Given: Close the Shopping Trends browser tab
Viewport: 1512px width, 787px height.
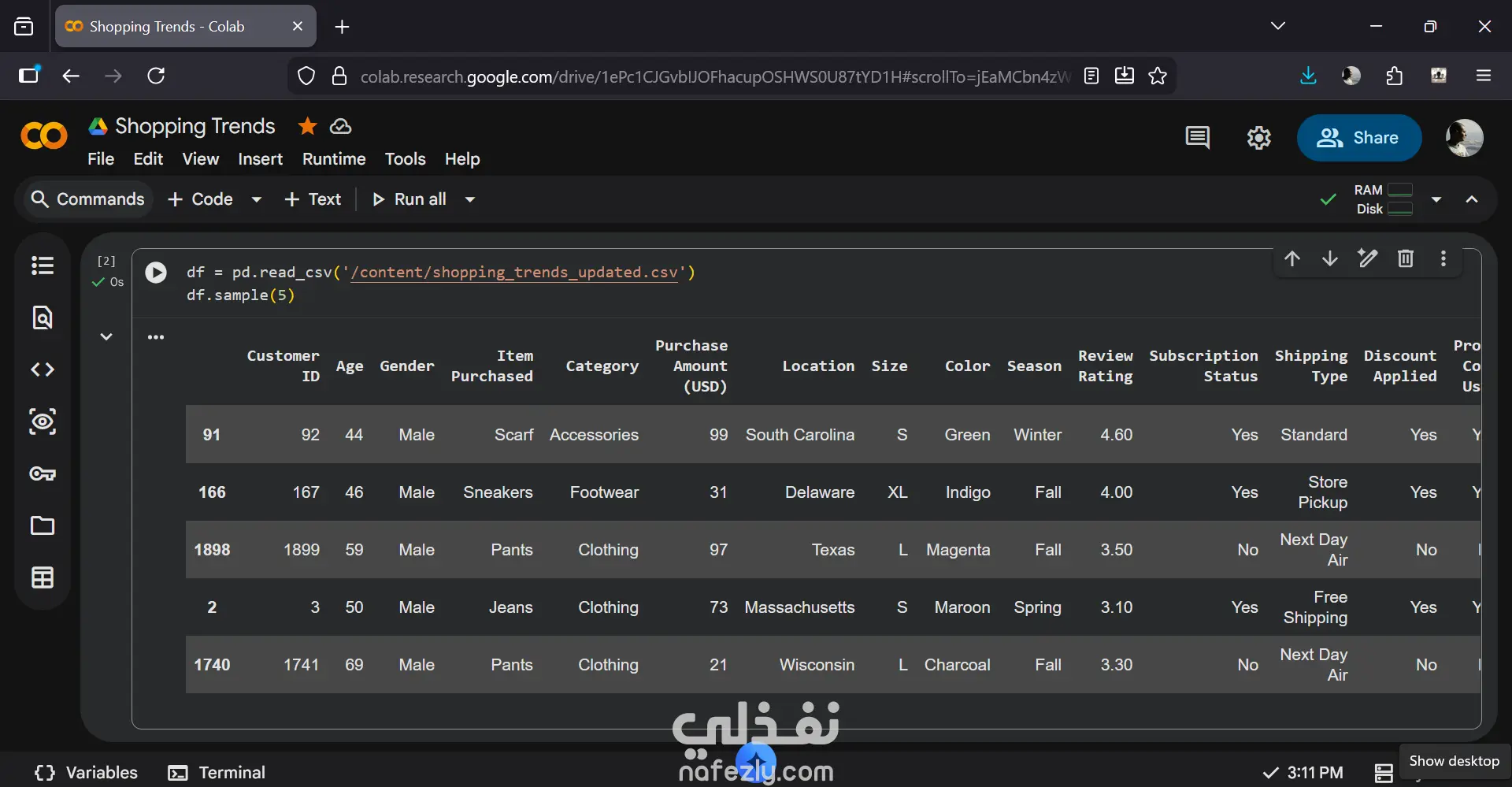Looking at the screenshot, I should coord(298,26).
